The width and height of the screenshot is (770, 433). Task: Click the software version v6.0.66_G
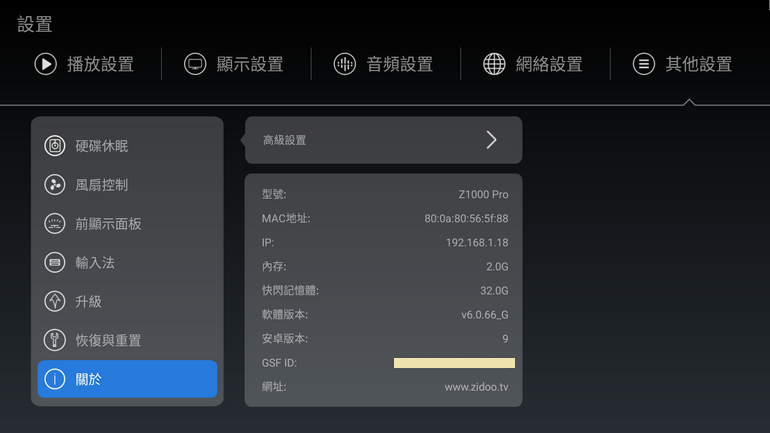[x=485, y=315]
